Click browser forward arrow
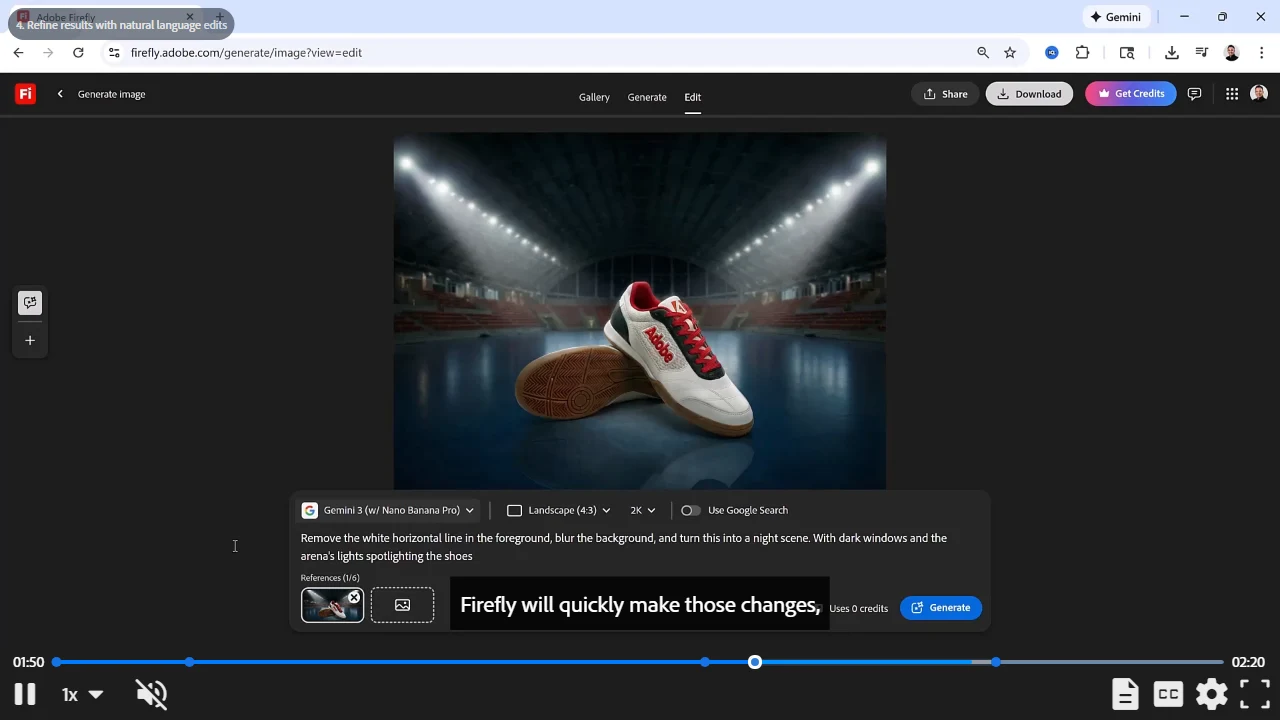 coord(48,53)
